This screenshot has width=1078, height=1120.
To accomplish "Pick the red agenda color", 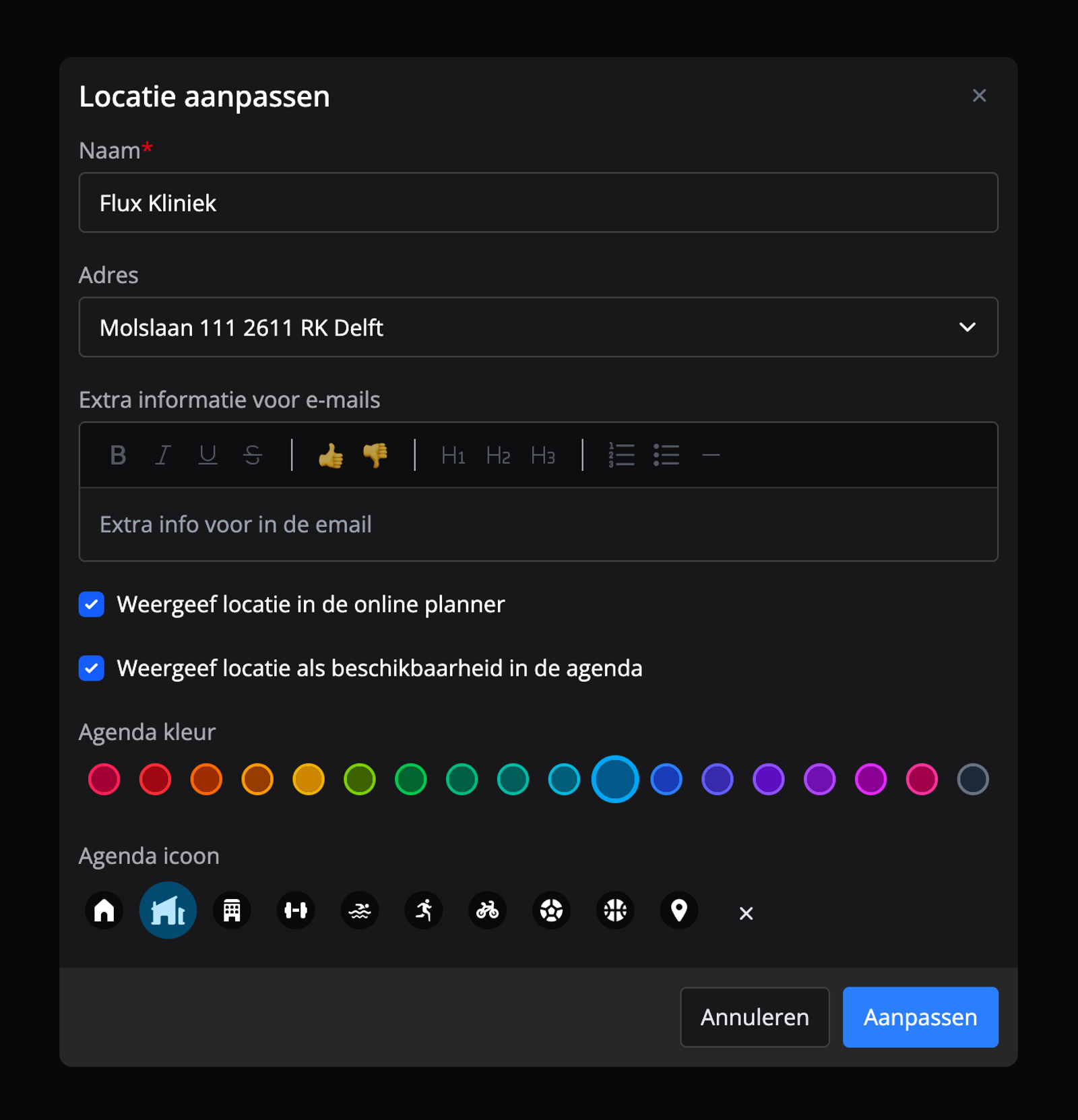I will pos(155,780).
